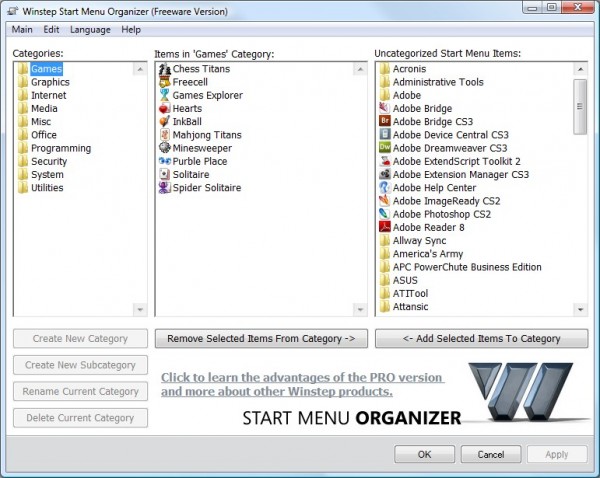Choose the Minesweeper icon in Games list
Screen dimensions: 600x478
pyautogui.click(x=165, y=148)
